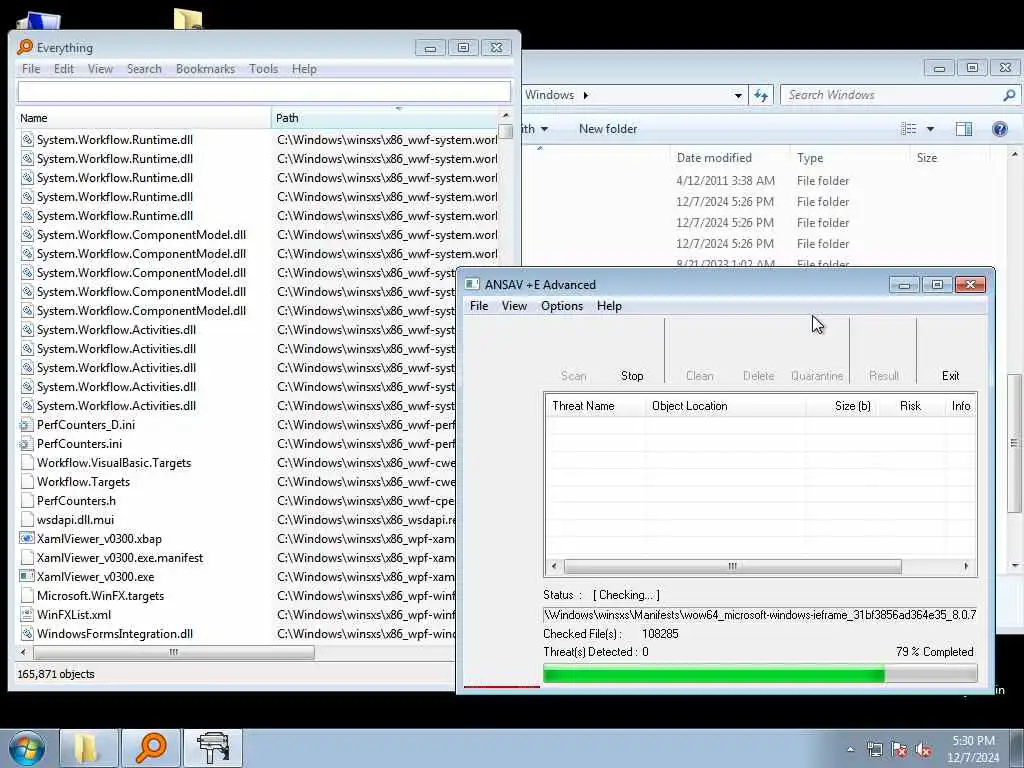Open the File menu in ANSAV
Viewport: 1024px width, 768px height.
479,306
